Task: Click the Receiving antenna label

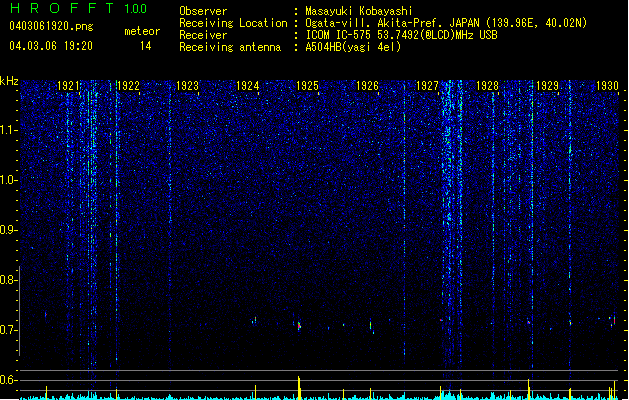Action: pyautogui.click(x=230, y=47)
